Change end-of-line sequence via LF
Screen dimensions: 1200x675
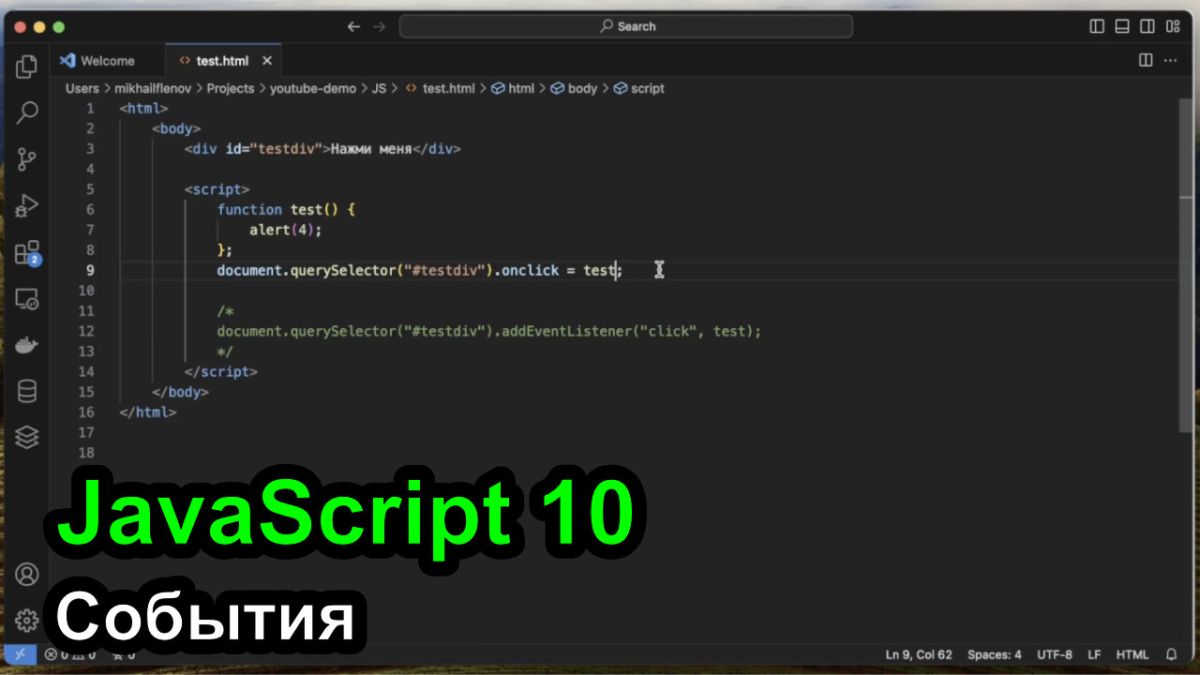1094,655
